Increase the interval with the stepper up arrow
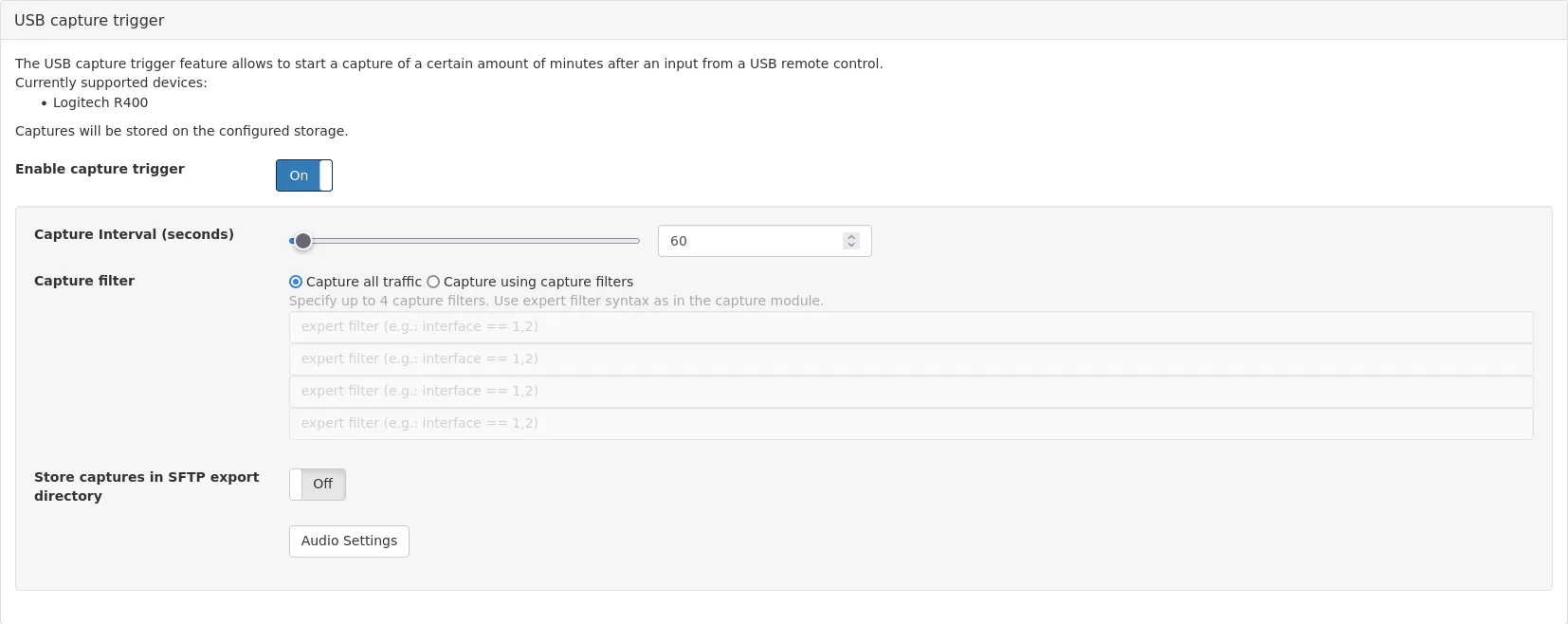The height and width of the screenshot is (624, 1568). [x=851, y=236]
